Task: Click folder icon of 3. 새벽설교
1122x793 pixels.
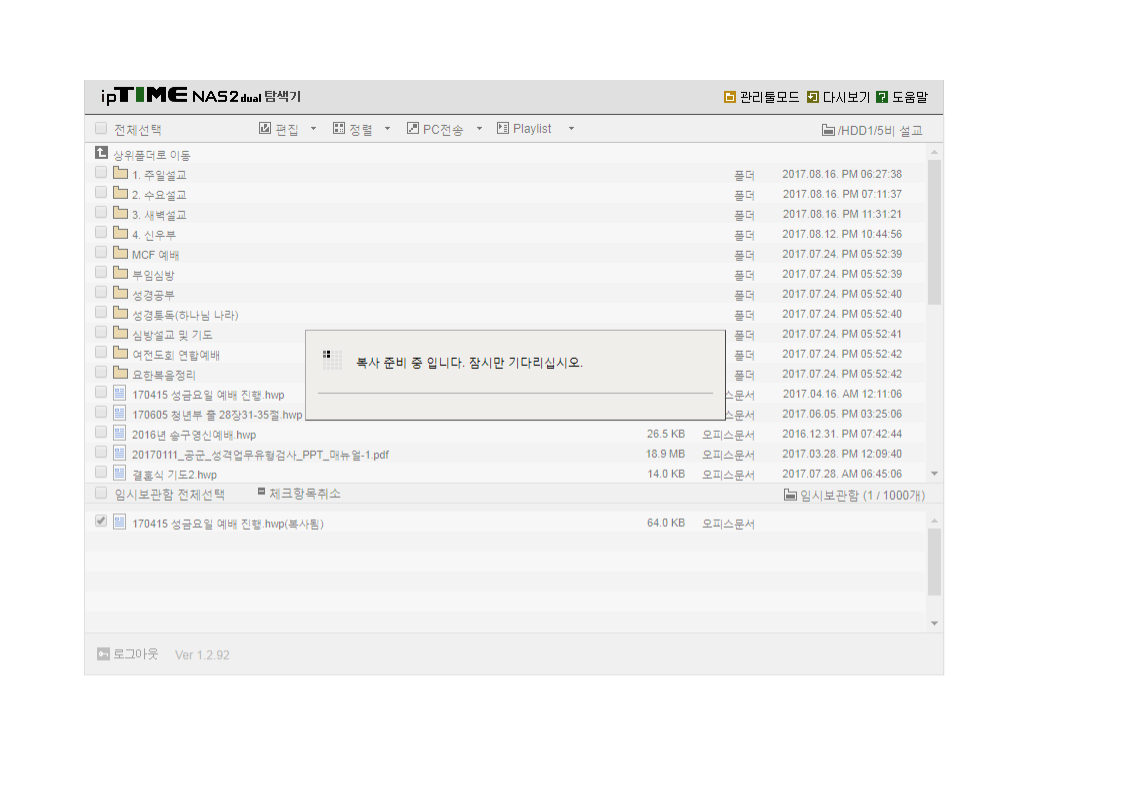Action: [x=120, y=213]
